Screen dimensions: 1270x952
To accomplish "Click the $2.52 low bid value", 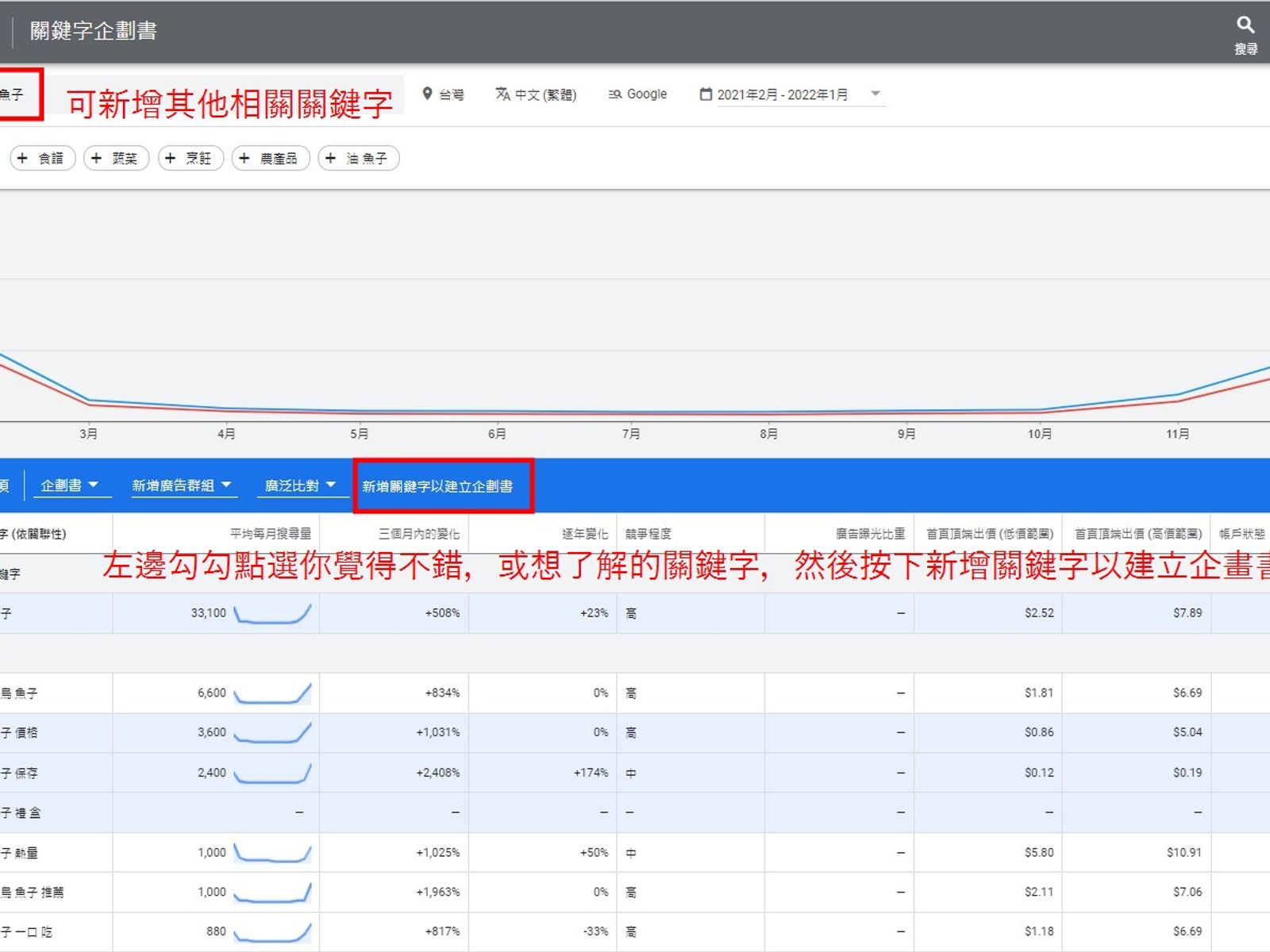I will coord(1039,613).
